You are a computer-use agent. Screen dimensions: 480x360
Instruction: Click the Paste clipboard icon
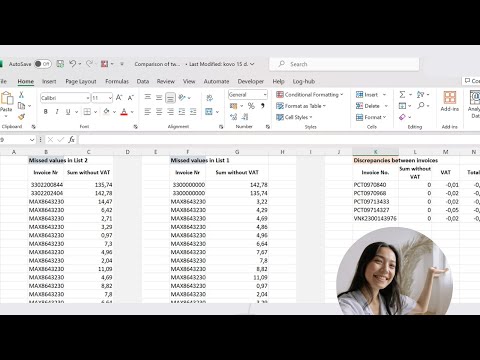[x=7, y=98]
